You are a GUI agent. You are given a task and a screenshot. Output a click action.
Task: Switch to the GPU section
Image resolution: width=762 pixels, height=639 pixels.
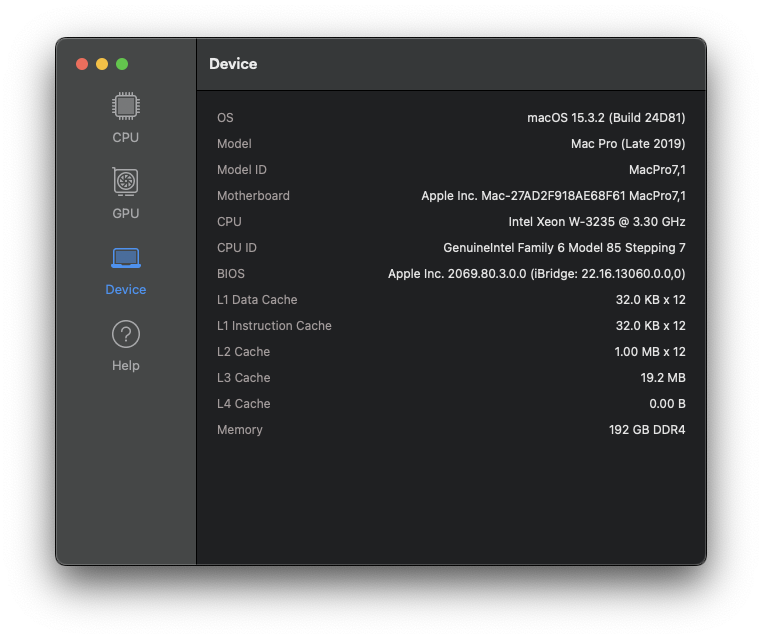125,194
